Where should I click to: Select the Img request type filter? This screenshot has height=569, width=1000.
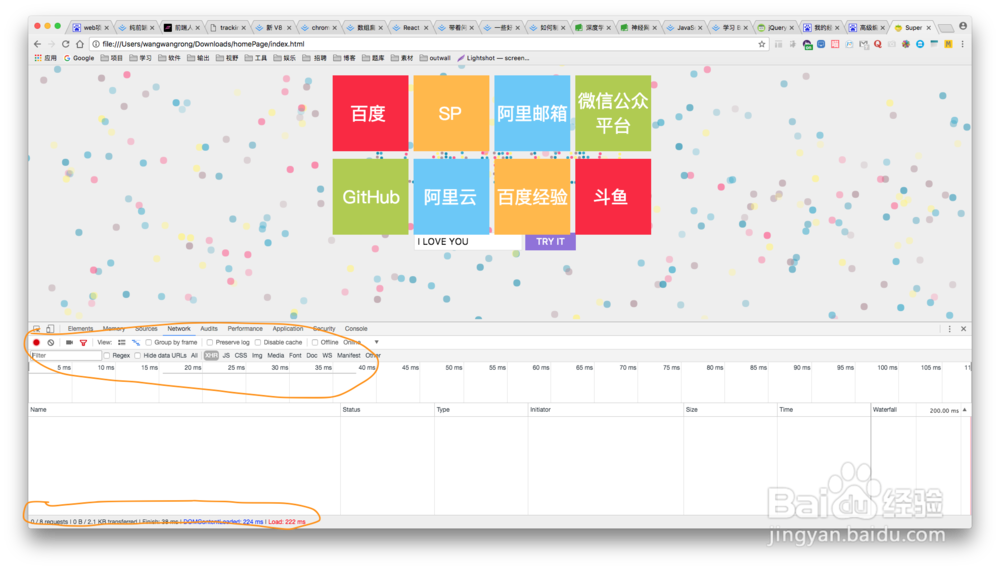257,355
